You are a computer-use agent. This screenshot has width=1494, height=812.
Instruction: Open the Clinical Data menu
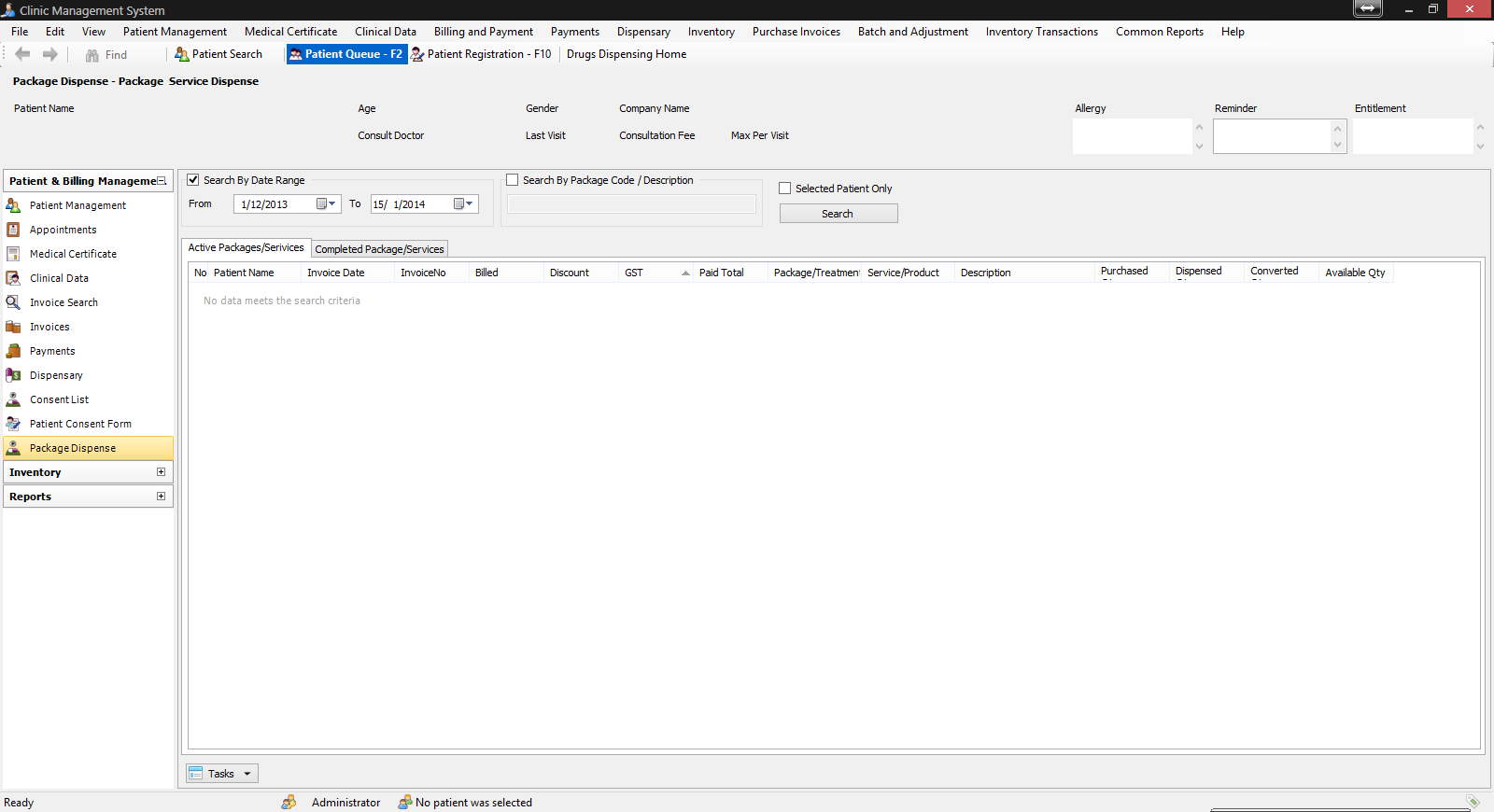pyautogui.click(x=386, y=32)
